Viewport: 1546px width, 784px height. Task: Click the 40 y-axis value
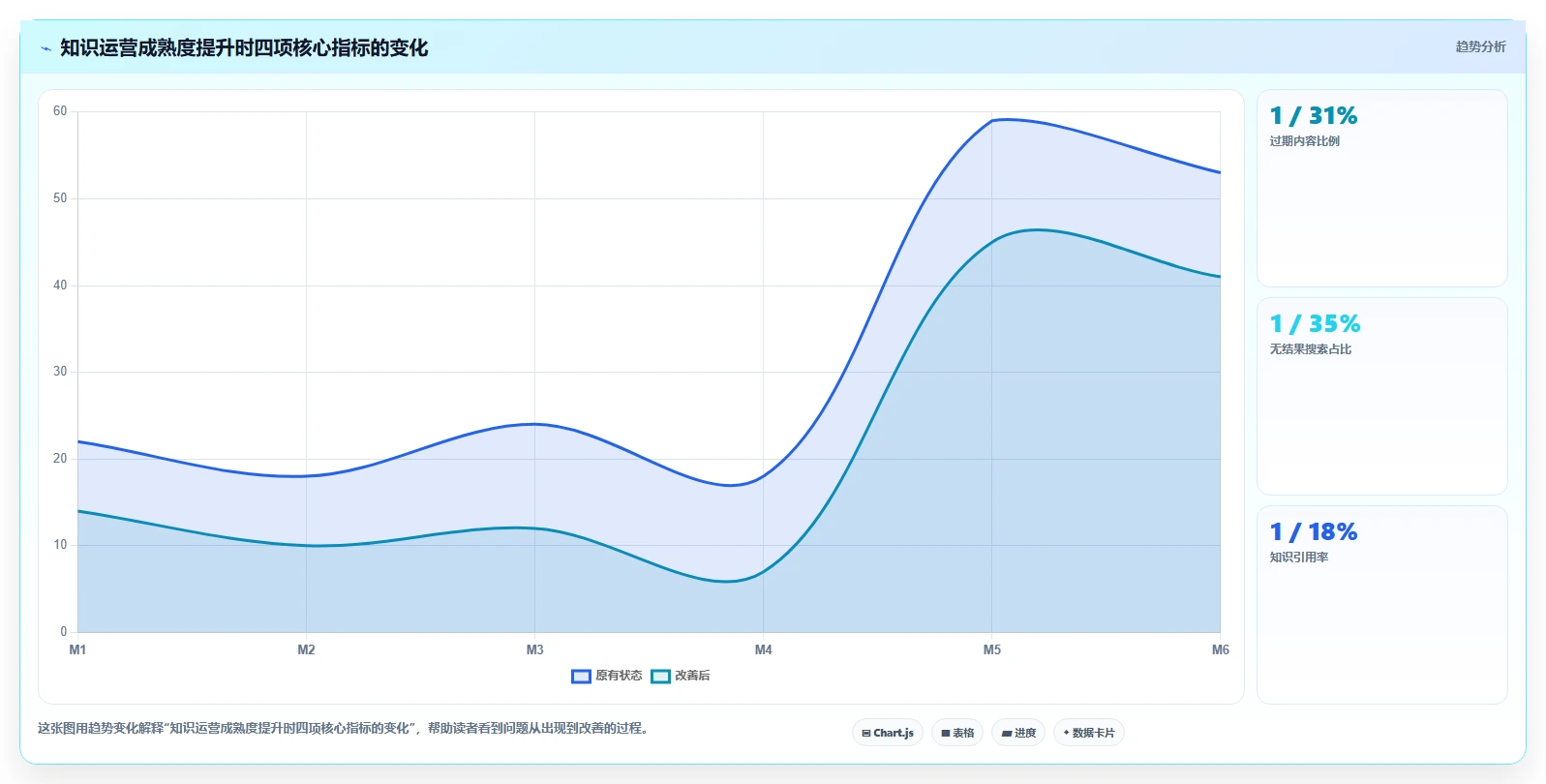coord(60,286)
